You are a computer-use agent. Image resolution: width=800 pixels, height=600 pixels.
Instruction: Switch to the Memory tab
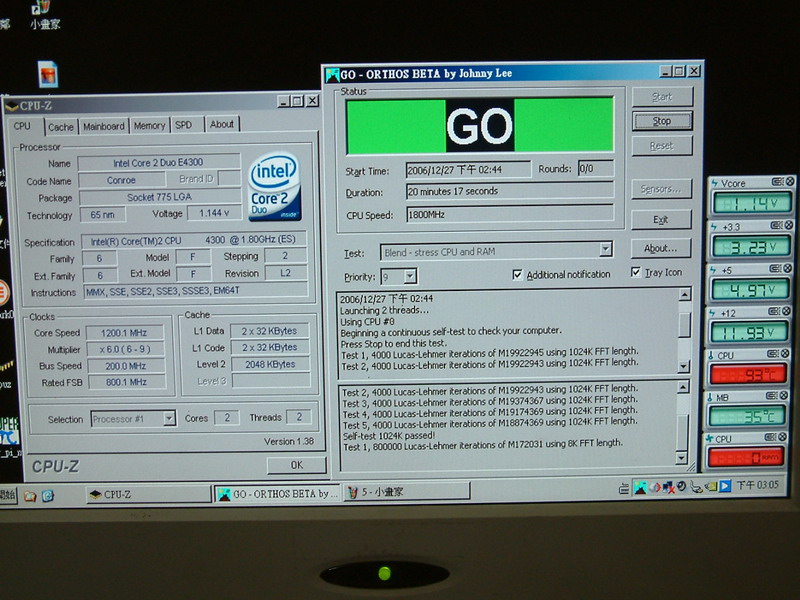pyautogui.click(x=149, y=126)
